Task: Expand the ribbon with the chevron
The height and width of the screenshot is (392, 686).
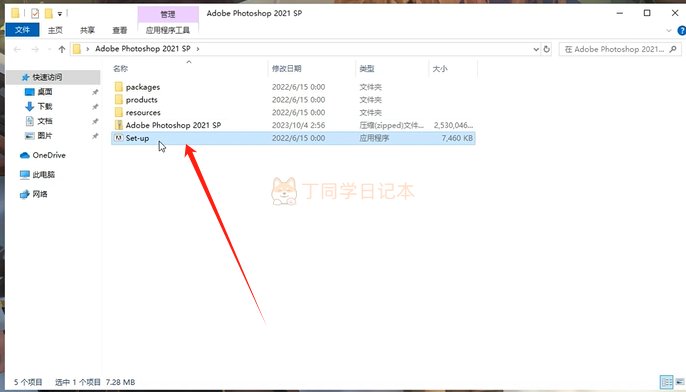Action: point(668,31)
